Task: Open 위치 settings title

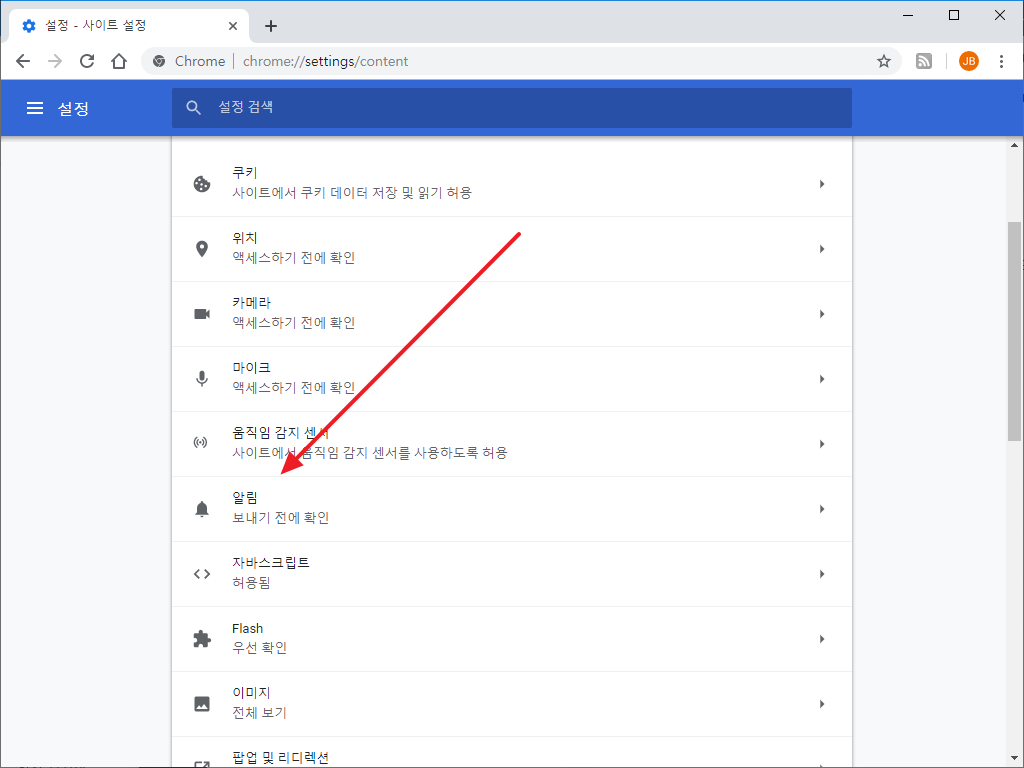Action: pos(245,238)
